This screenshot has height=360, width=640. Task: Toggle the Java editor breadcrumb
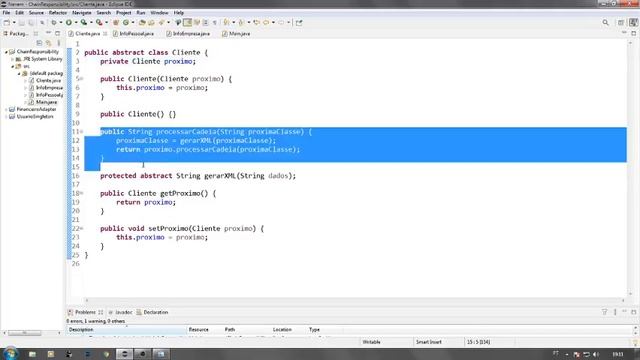coord(178,22)
